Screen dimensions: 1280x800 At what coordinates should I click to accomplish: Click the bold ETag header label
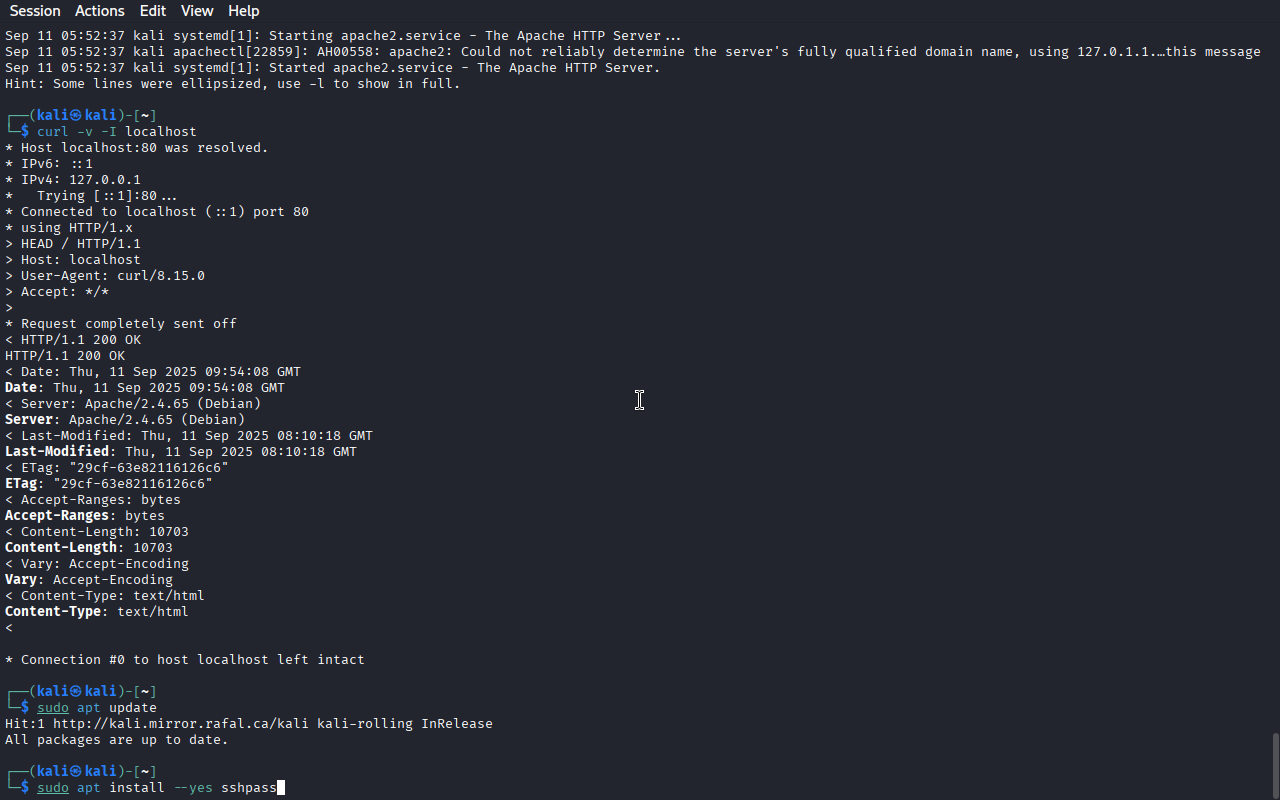click(21, 484)
